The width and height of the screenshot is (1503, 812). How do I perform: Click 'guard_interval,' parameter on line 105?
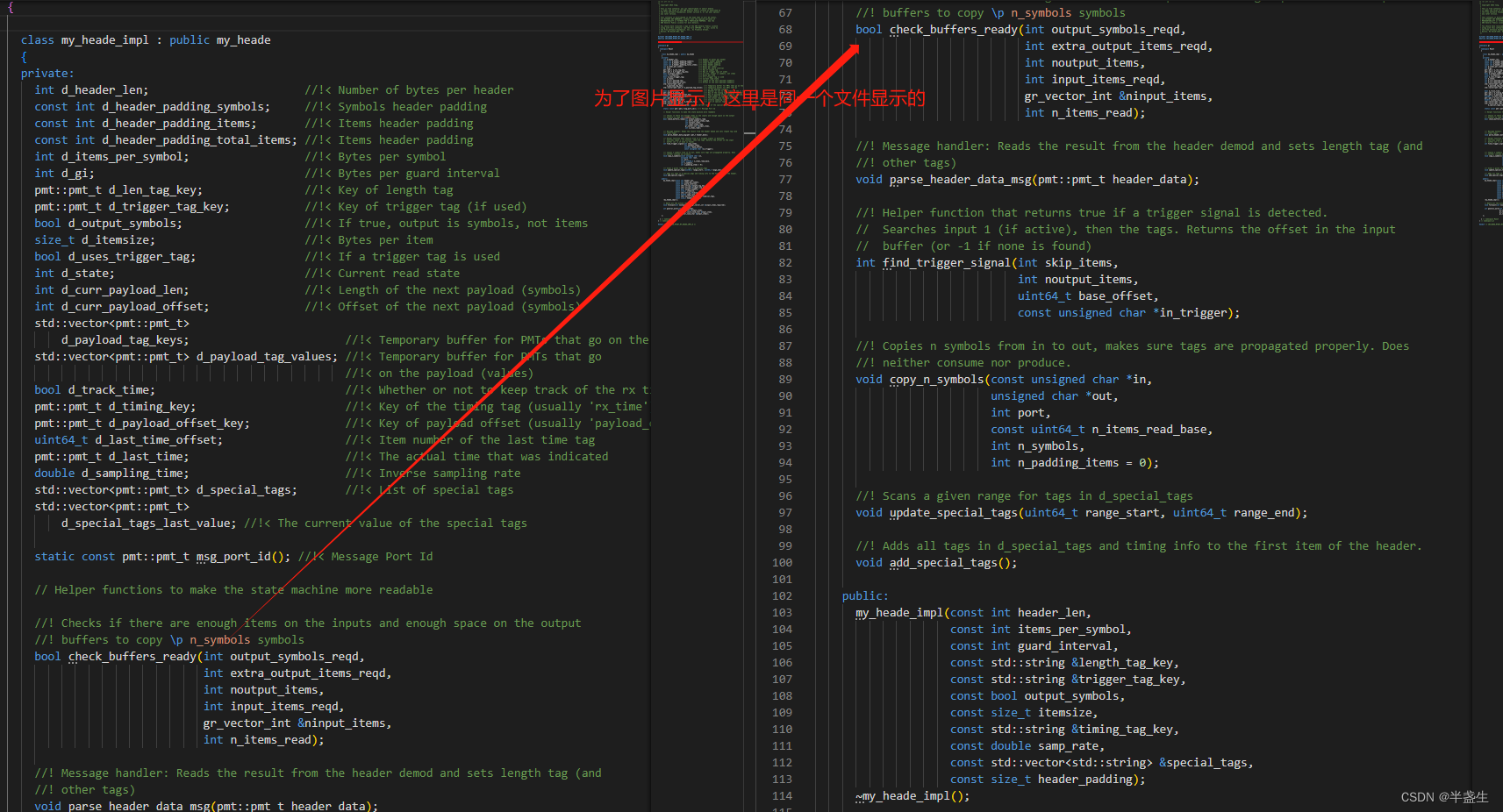tap(1068, 646)
